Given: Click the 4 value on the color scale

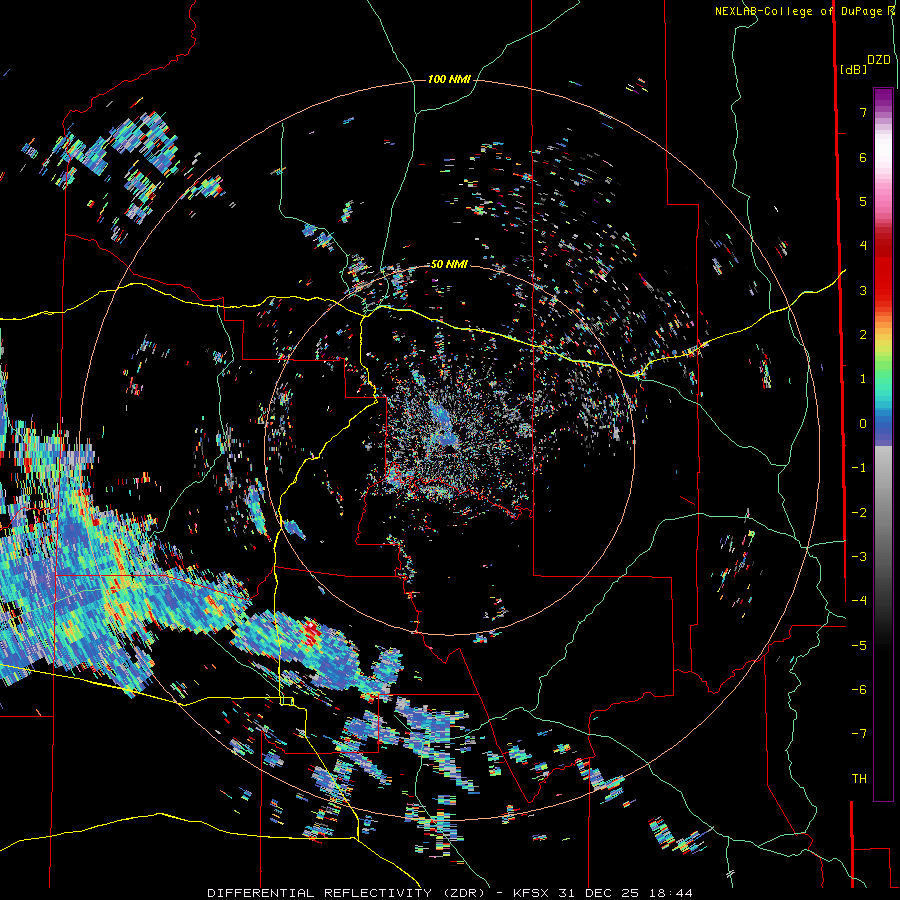Looking at the screenshot, I should 863,246.
